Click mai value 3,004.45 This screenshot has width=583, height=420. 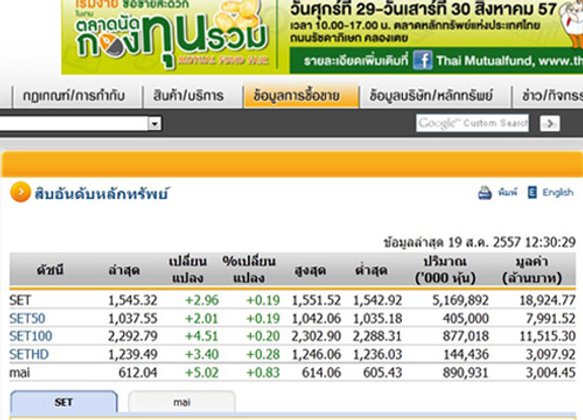coord(550,372)
